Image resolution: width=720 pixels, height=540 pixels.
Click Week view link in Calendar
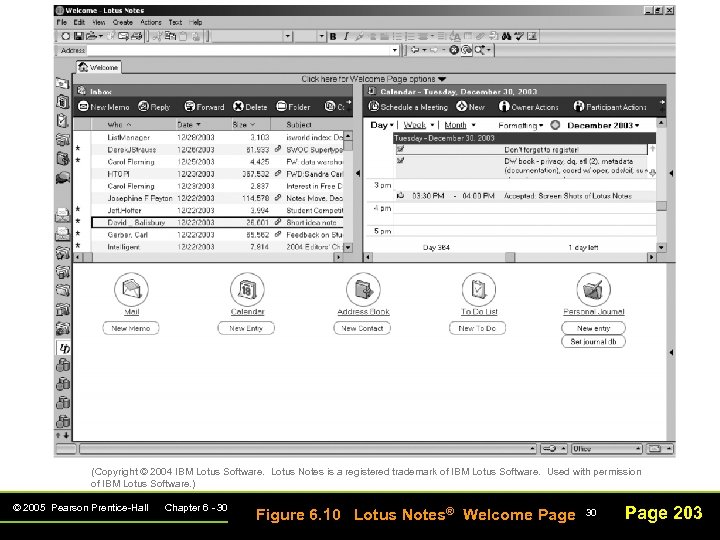(415, 125)
